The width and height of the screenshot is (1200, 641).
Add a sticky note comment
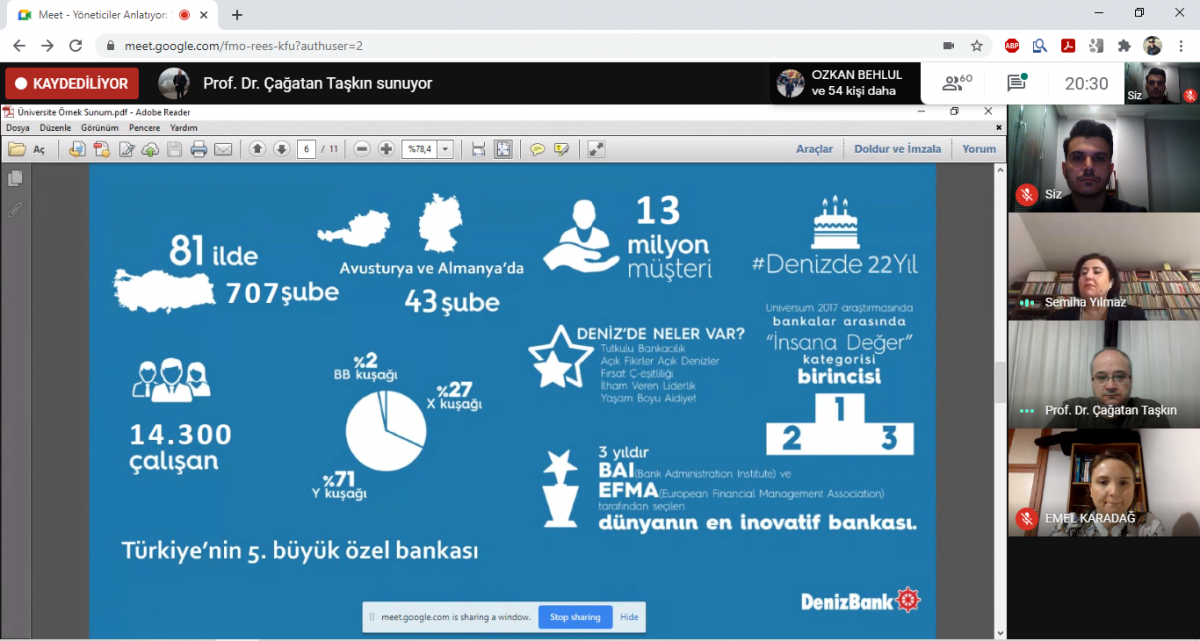coord(537,149)
